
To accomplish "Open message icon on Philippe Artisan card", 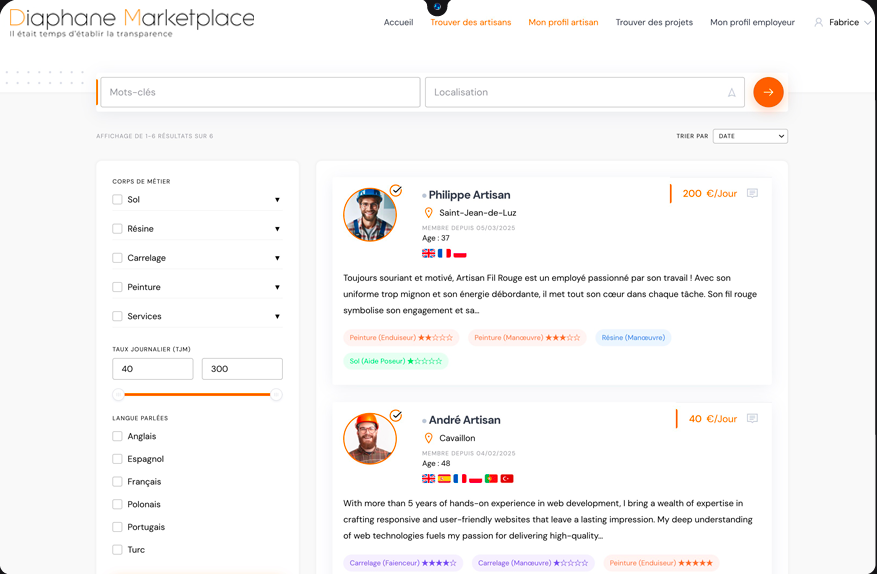I will pos(752,194).
